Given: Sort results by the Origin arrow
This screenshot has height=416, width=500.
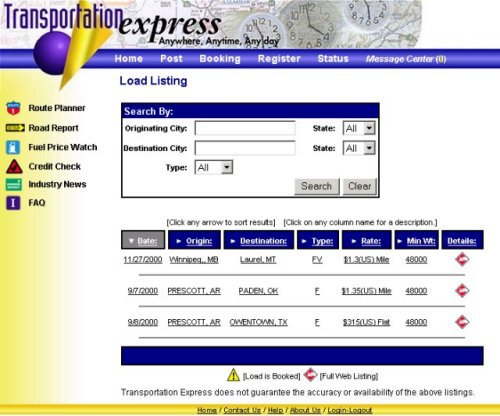Looking at the screenshot, I should tap(179, 241).
